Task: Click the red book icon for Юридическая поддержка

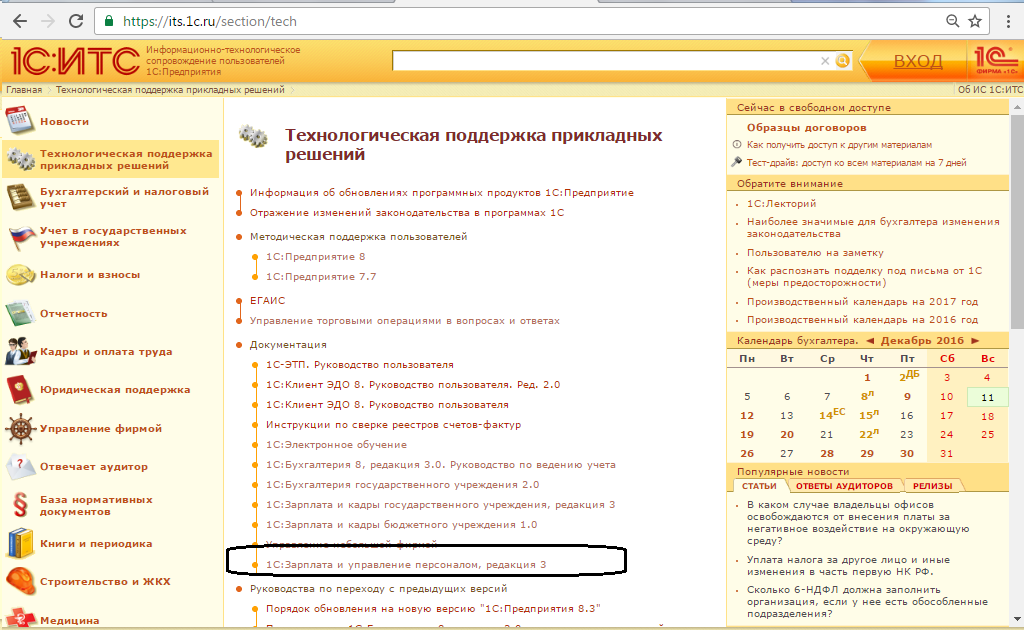Action: click(x=20, y=390)
